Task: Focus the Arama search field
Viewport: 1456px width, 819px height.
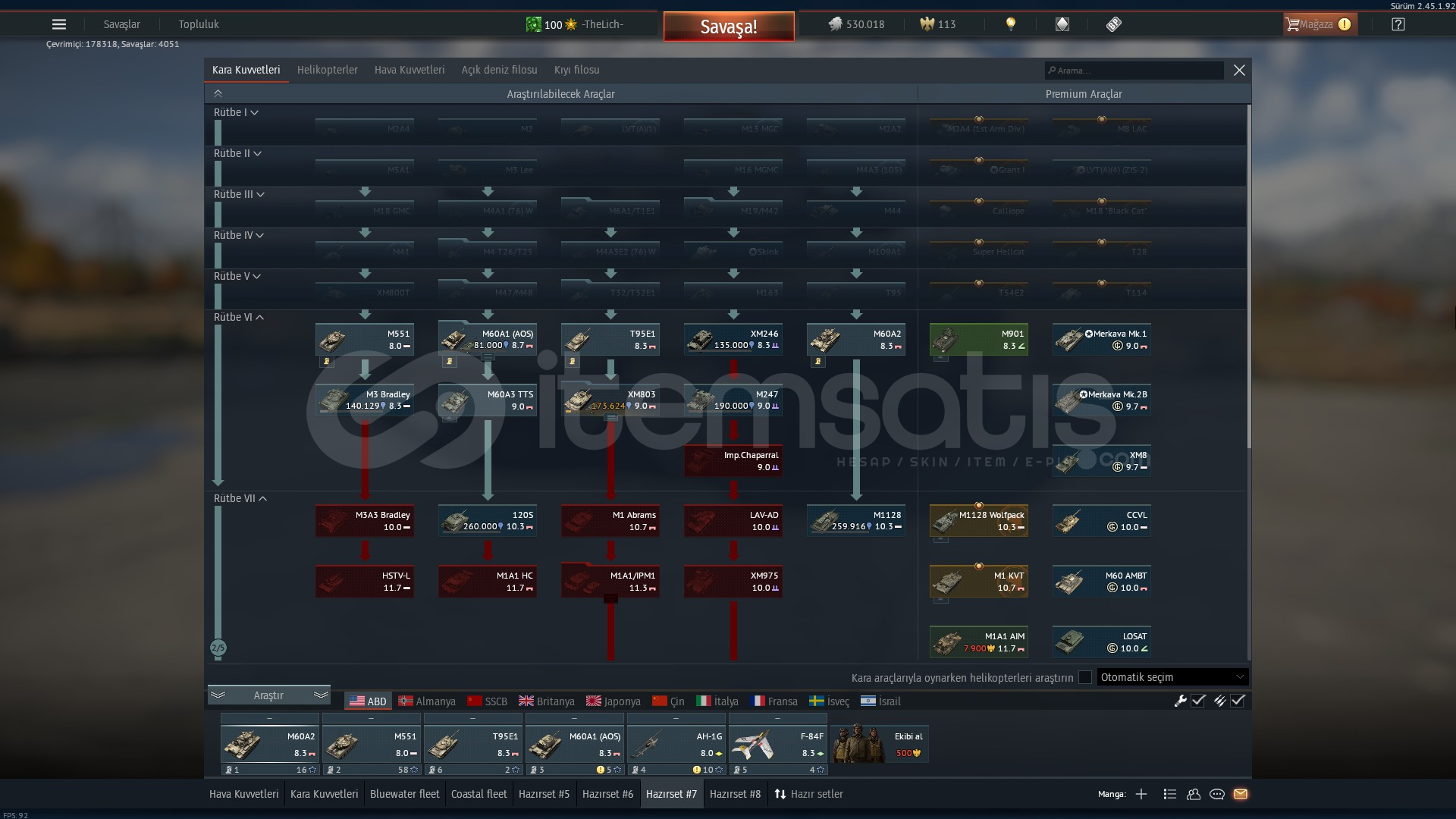Action: click(1134, 71)
